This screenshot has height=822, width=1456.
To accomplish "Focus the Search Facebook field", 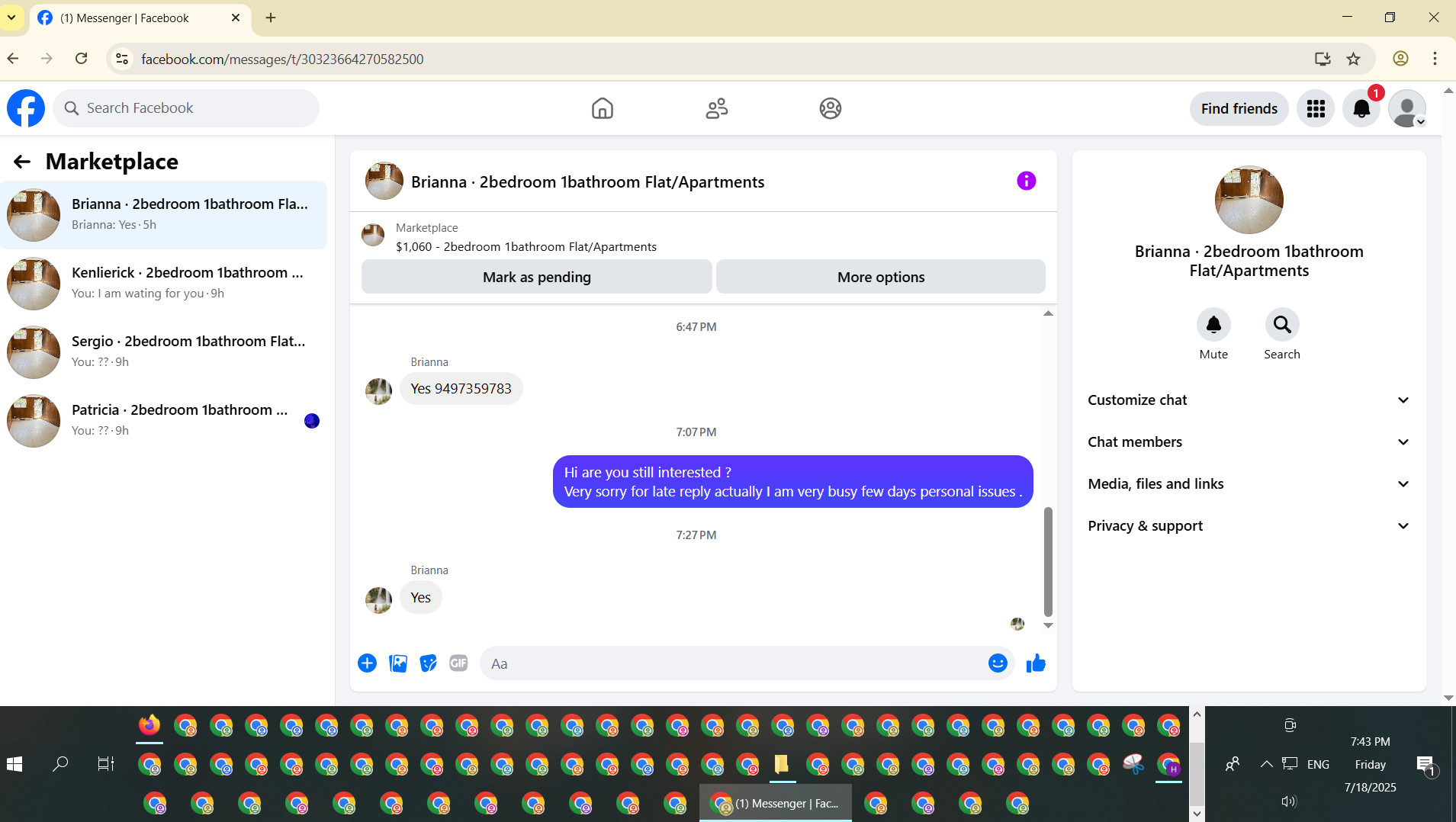I will 186,108.
